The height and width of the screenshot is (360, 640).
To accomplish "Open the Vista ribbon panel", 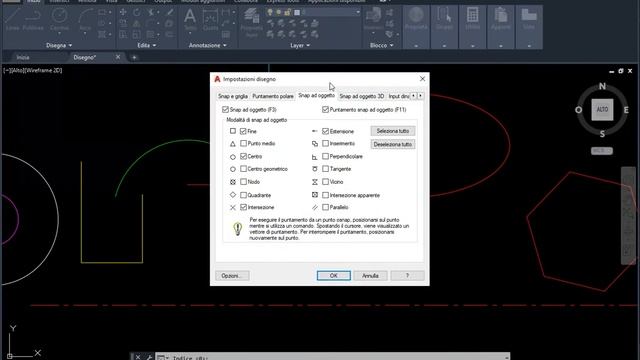I will [x=529, y=27].
